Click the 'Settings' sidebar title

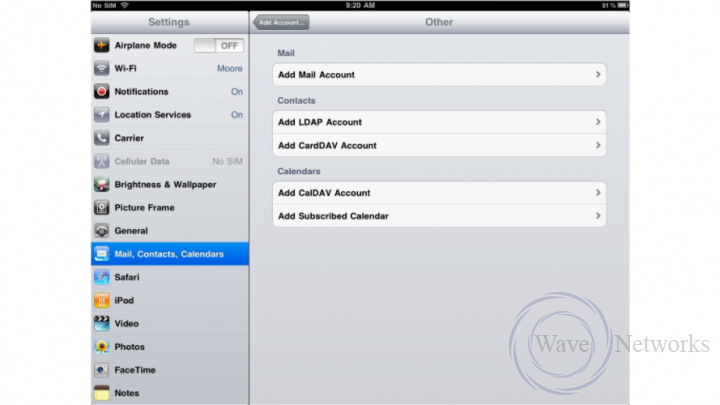169,22
